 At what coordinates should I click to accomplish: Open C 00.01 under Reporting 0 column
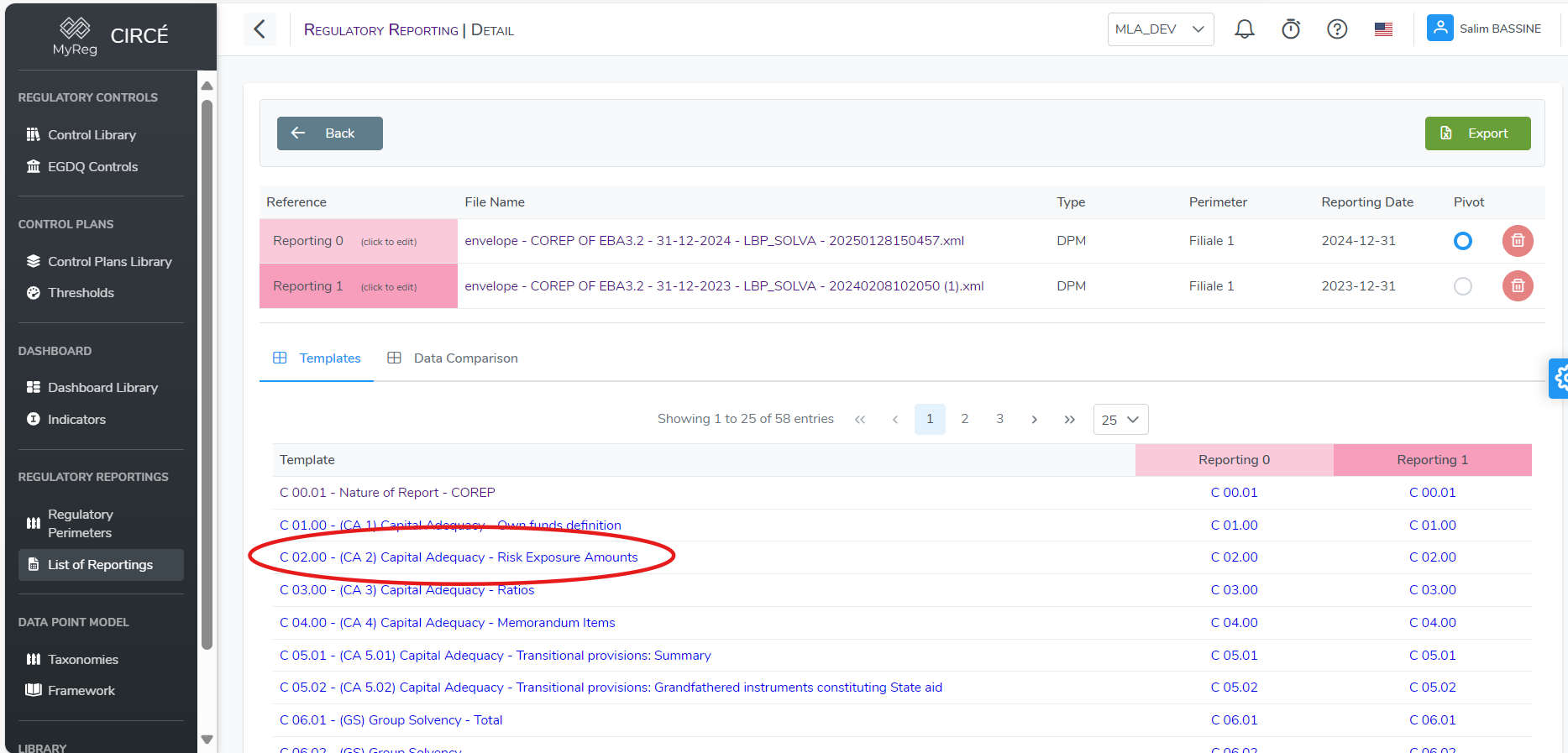[1234, 493]
